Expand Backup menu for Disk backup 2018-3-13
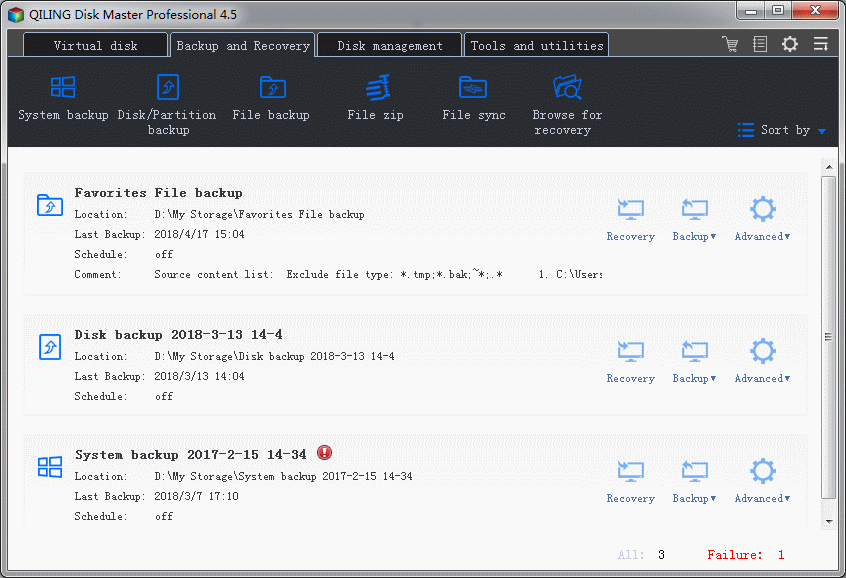This screenshot has width=846, height=578. (x=694, y=362)
